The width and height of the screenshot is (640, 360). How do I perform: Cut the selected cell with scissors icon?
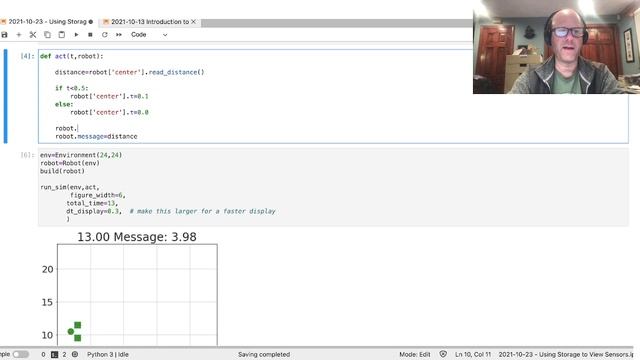33,35
